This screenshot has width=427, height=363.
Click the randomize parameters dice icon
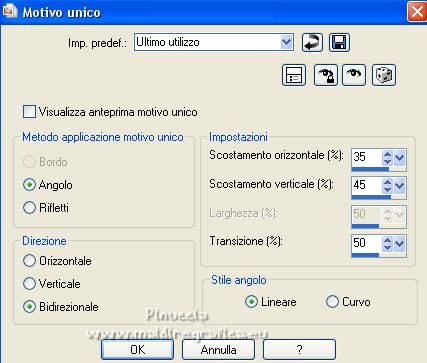click(x=384, y=75)
